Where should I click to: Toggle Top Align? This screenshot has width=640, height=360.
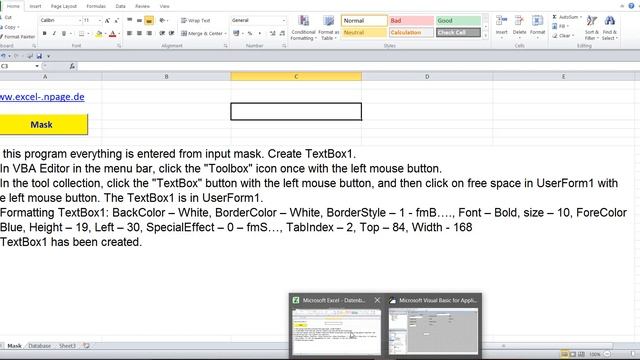click(129, 20)
